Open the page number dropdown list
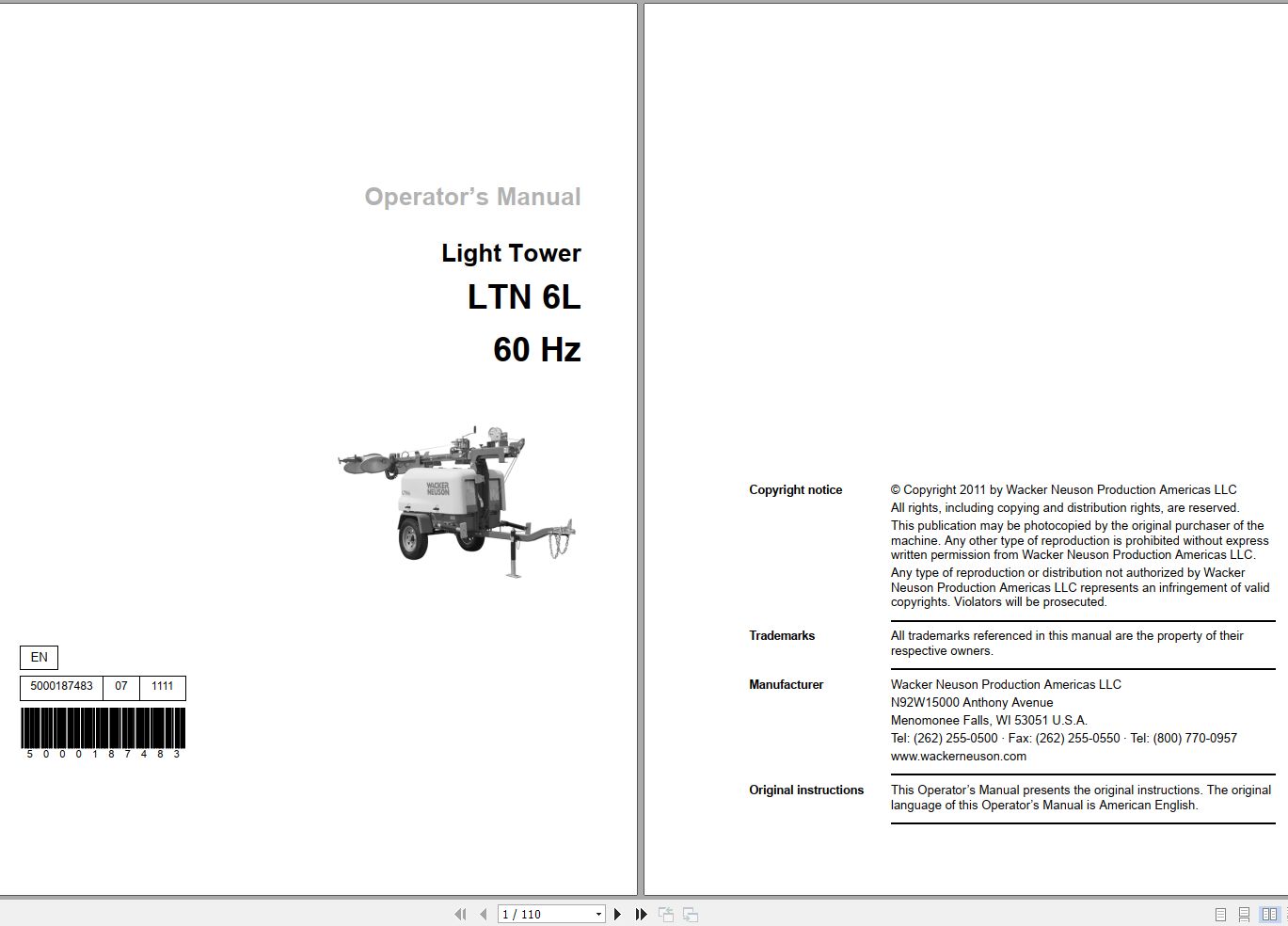The height and width of the screenshot is (926, 1288). (x=598, y=914)
